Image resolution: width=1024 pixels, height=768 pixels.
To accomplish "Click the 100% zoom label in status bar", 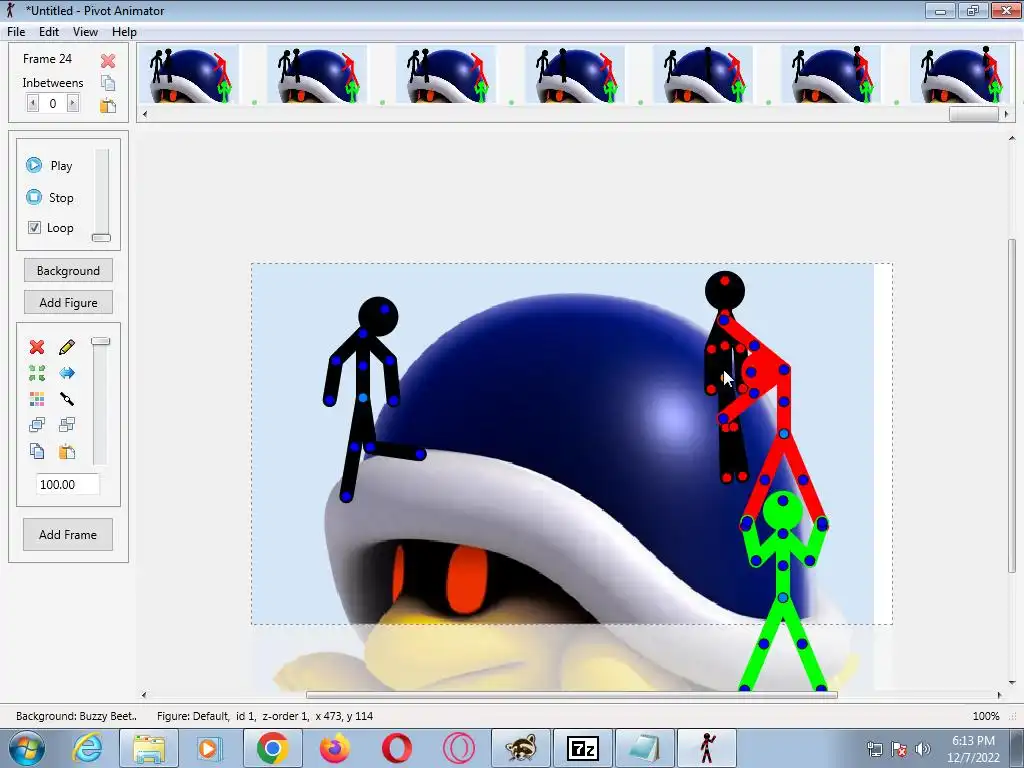I will tap(985, 716).
